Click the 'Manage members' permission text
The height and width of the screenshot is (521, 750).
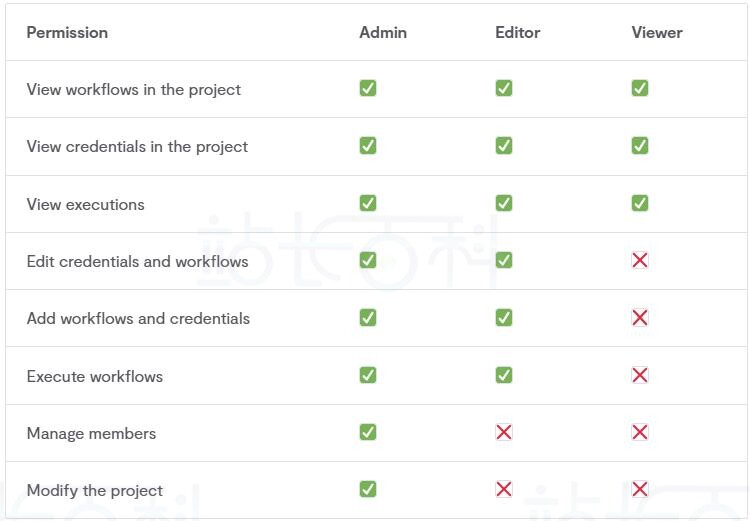pyautogui.click(x=91, y=433)
